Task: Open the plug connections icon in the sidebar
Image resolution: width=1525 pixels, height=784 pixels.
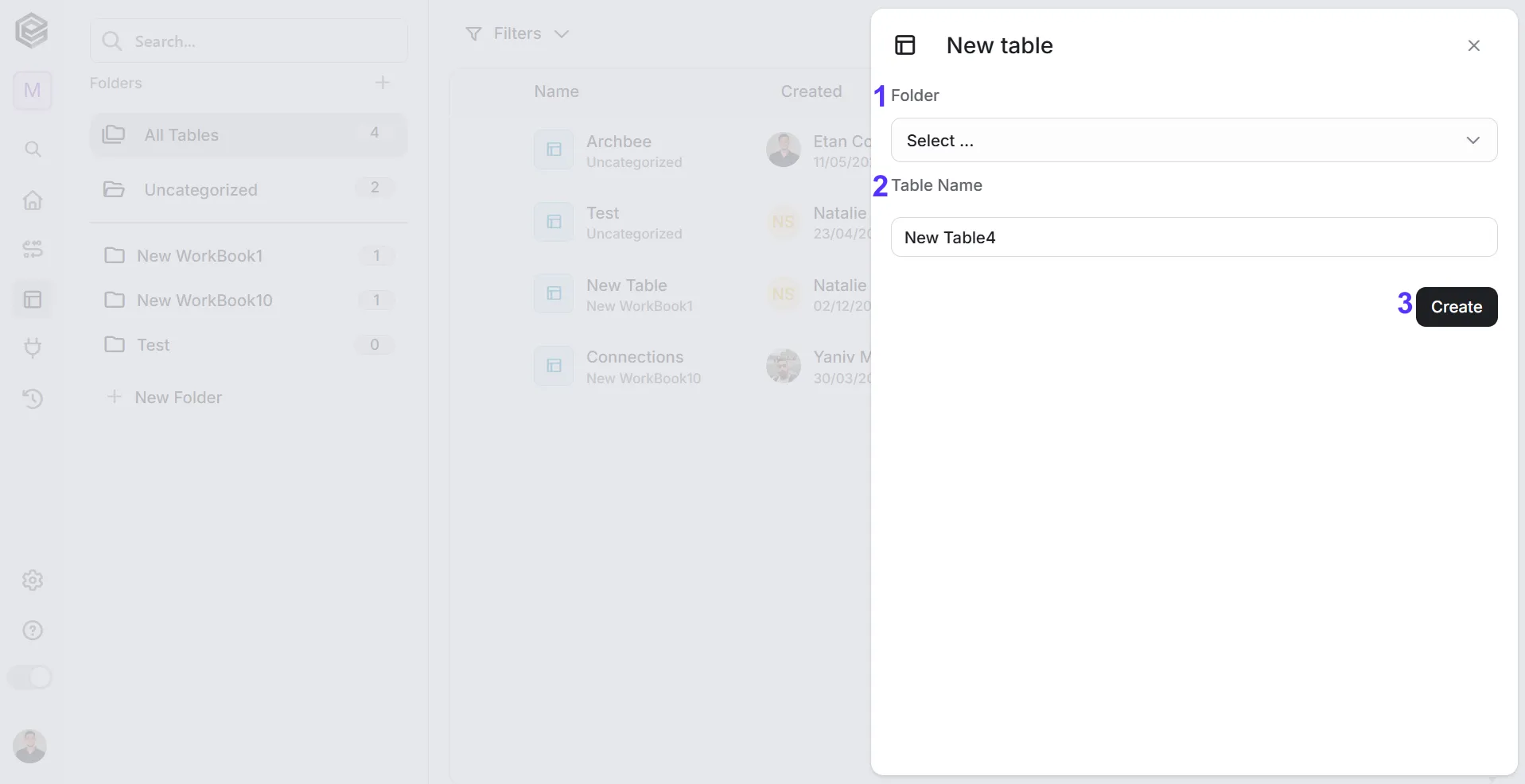Action: [x=33, y=348]
